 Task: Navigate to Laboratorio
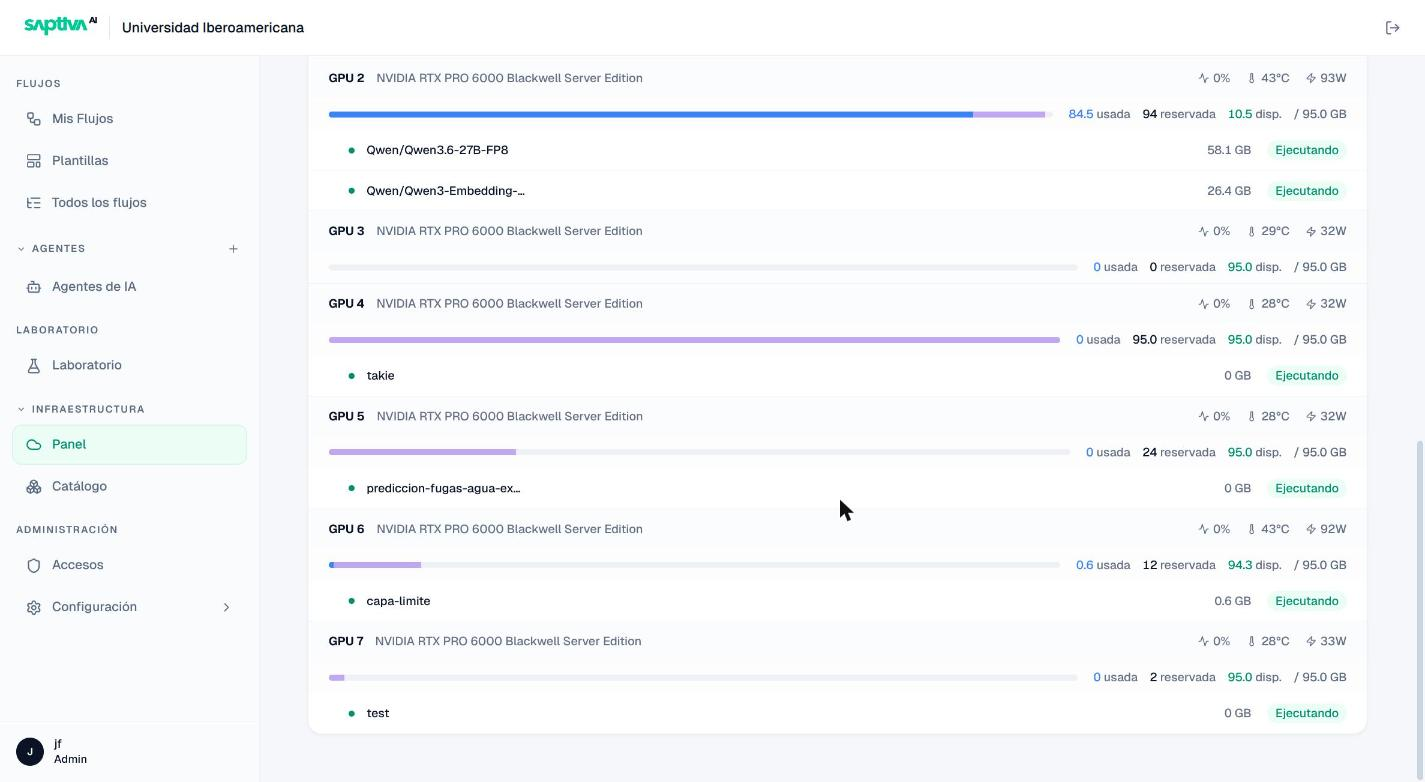point(129,366)
